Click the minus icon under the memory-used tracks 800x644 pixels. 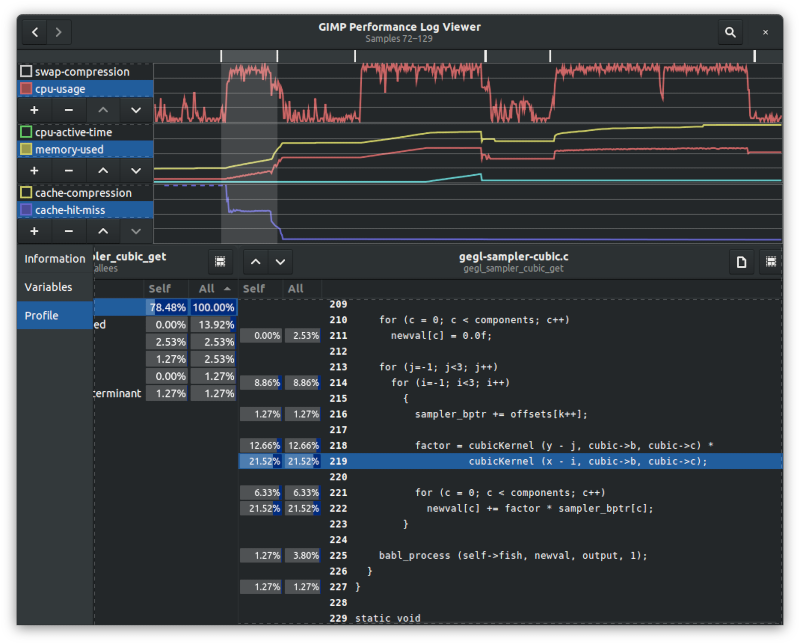coord(67,171)
